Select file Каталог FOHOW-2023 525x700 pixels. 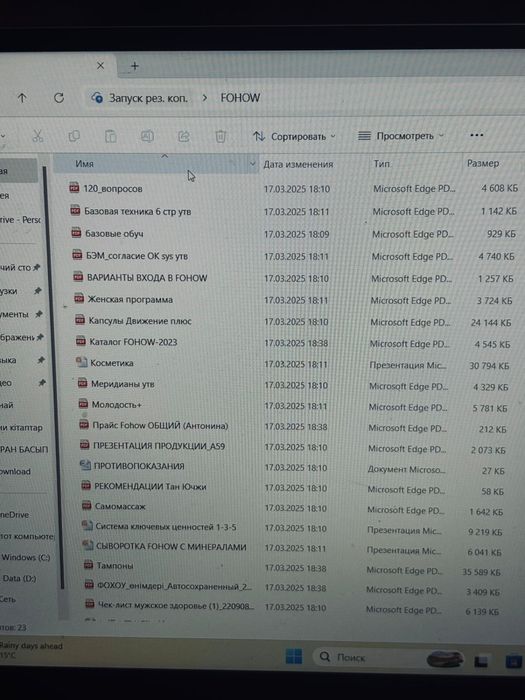[x=133, y=342]
